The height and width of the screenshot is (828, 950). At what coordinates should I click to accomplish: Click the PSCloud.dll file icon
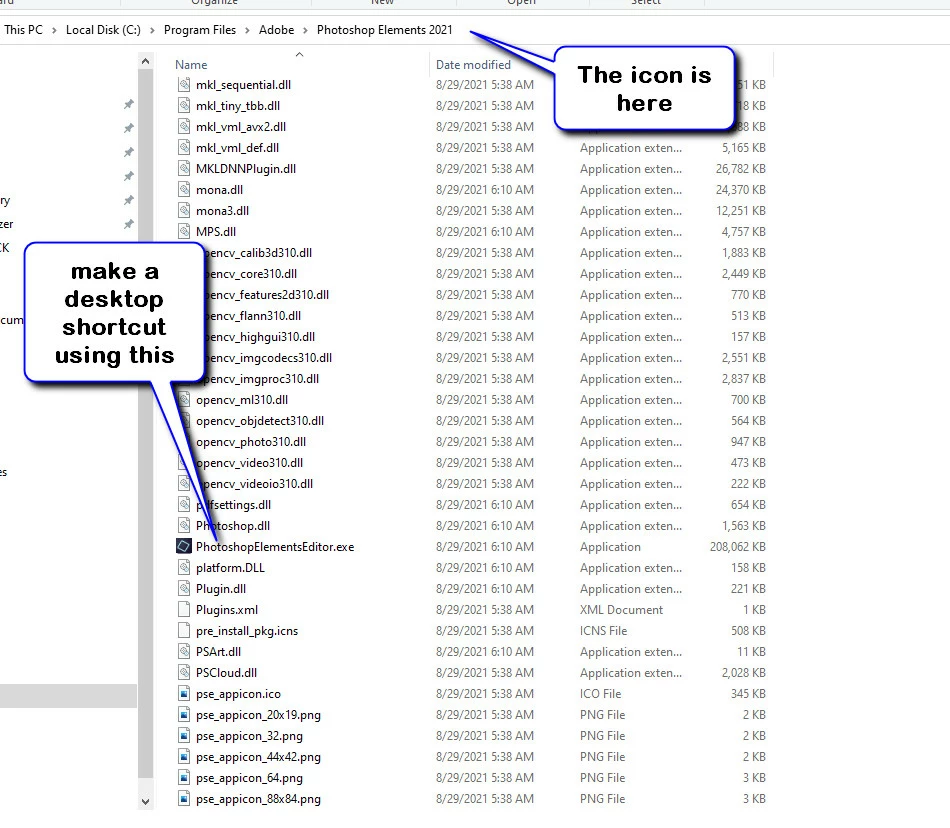[184, 672]
